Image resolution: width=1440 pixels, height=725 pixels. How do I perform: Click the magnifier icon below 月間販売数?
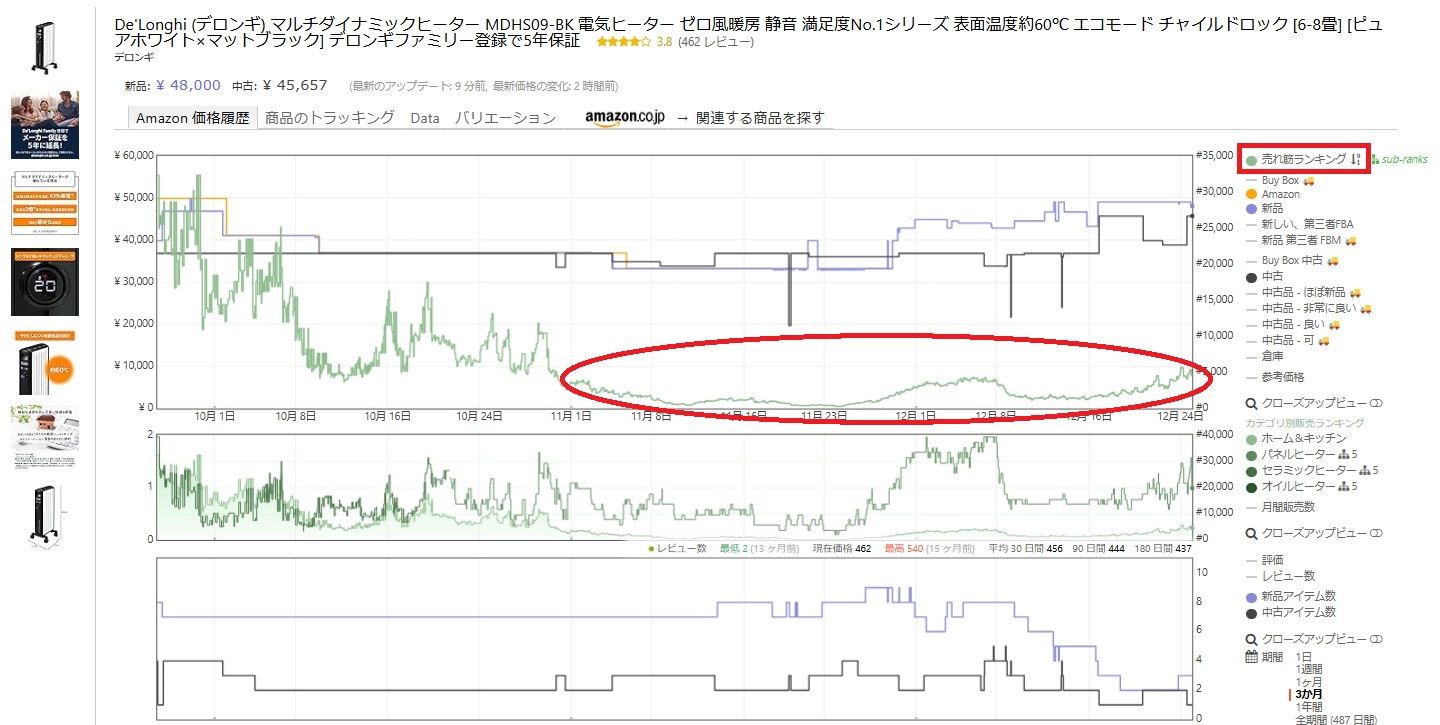[1251, 533]
